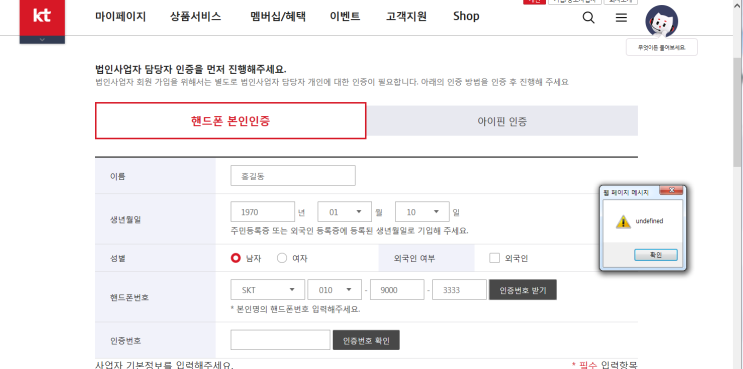Check the 외국인 checkbox
Image resolution: width=743 pixels, height=369 pixels.
(494, 258)
